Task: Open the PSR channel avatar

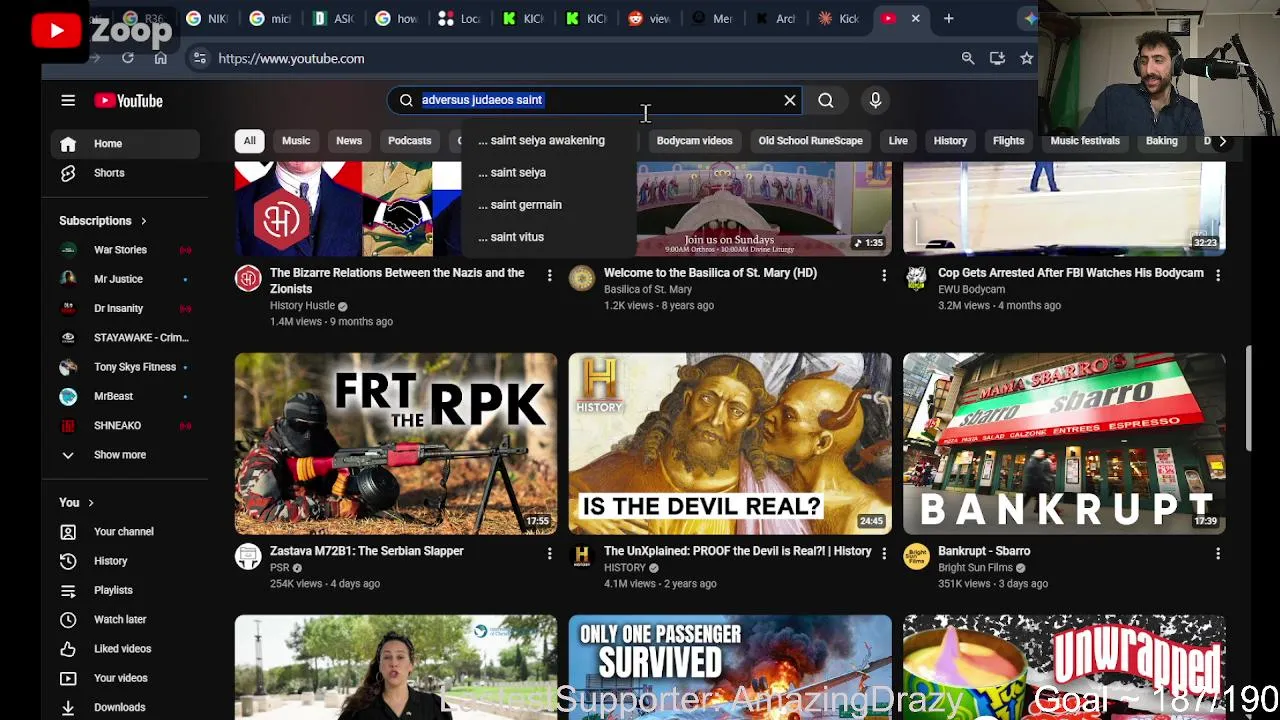Action: [248, 556]
